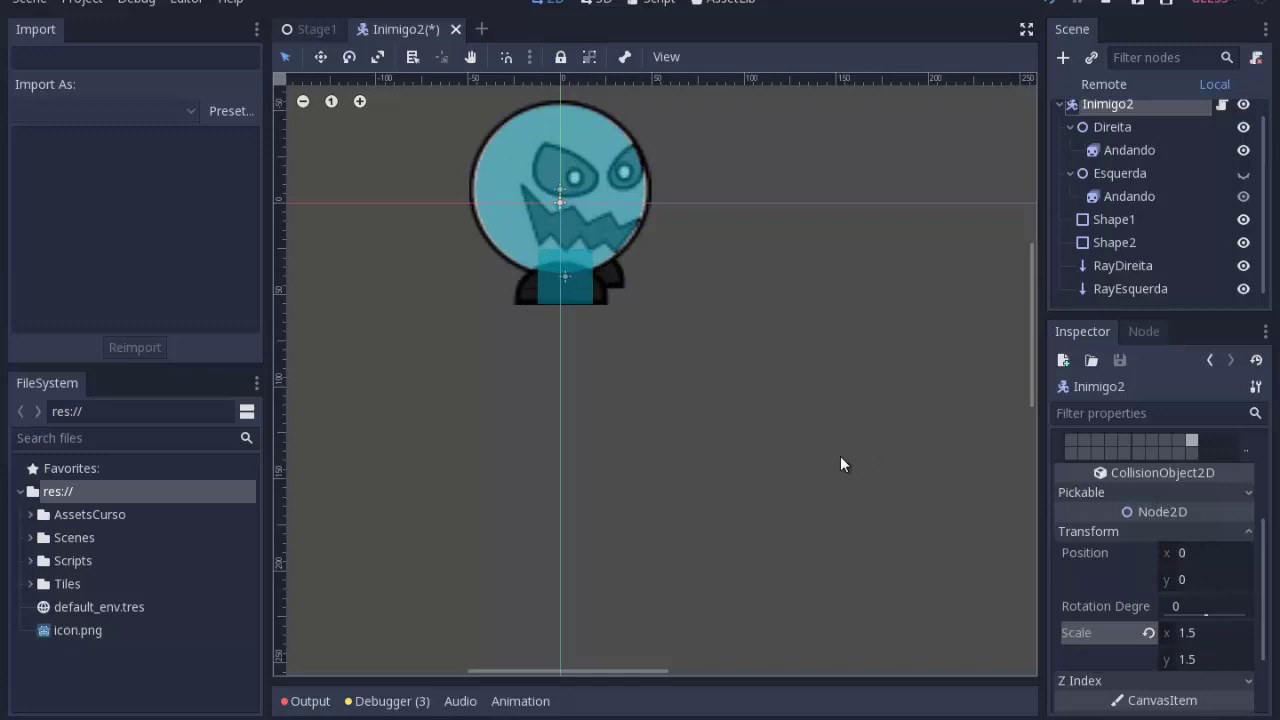Switch scene tree to Remote view
1280x720 pixels.
(1104, 84)
